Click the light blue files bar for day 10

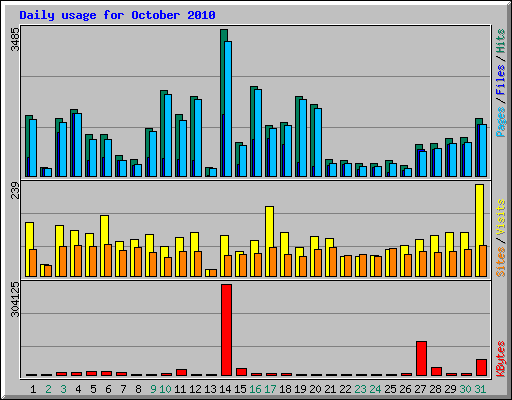168,135
